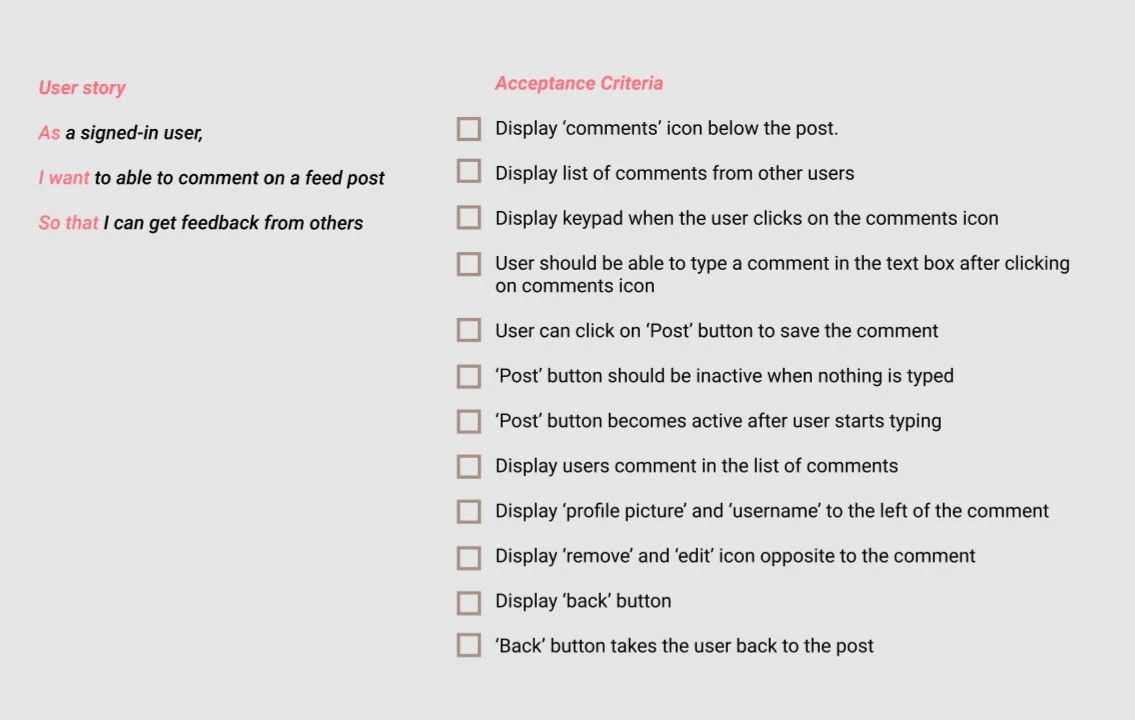Click the 'User story' heading

[x=82, y=88]
